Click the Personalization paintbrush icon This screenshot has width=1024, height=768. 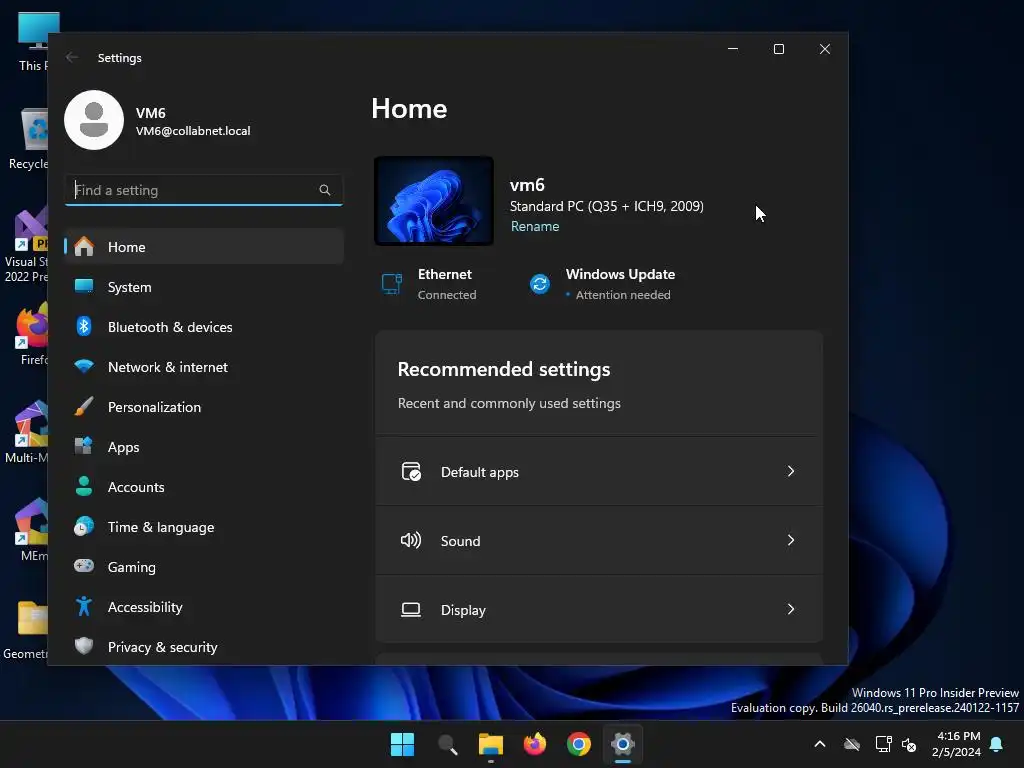point(84,406)
